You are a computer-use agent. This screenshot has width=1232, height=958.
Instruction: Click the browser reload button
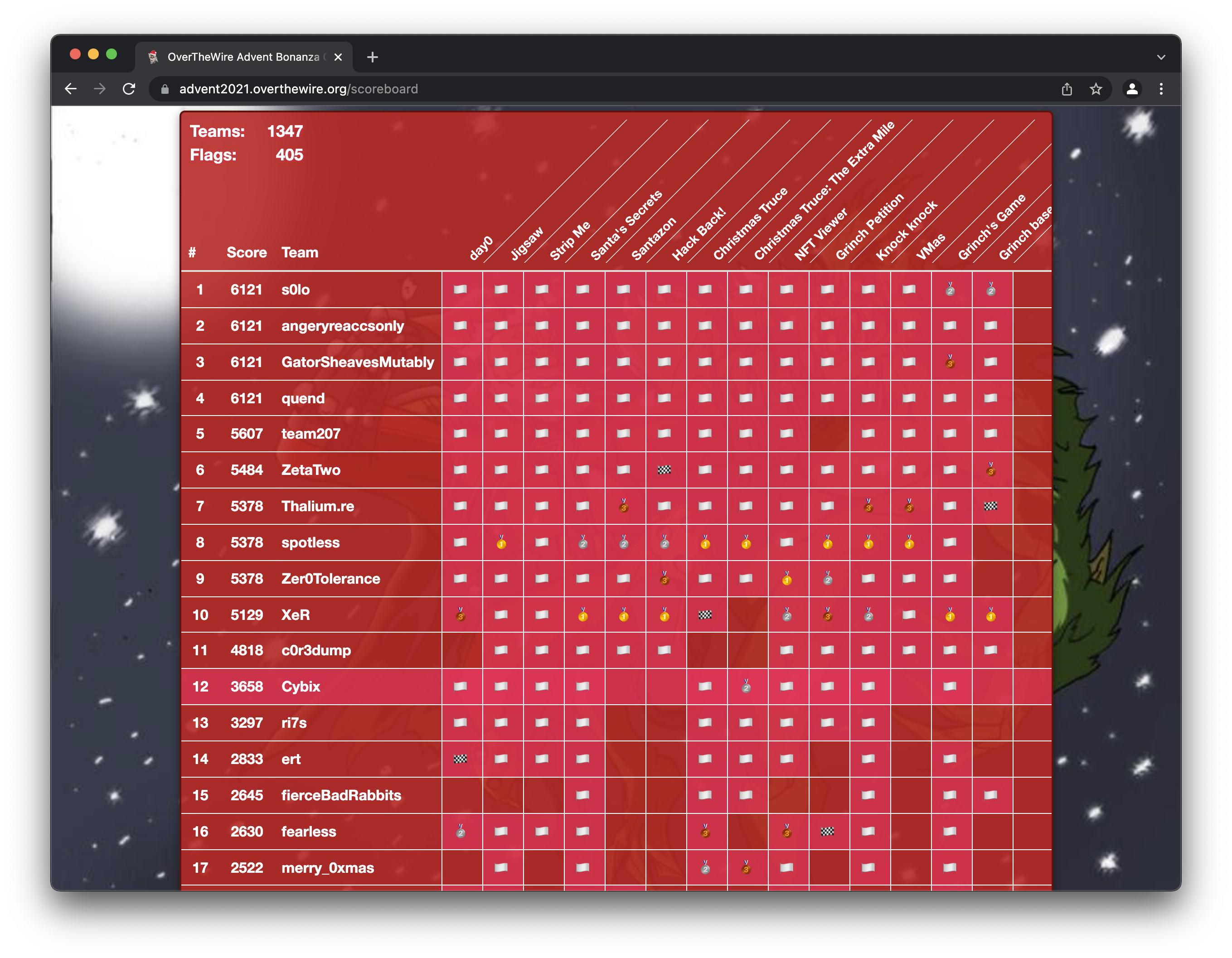pos(129,89)
